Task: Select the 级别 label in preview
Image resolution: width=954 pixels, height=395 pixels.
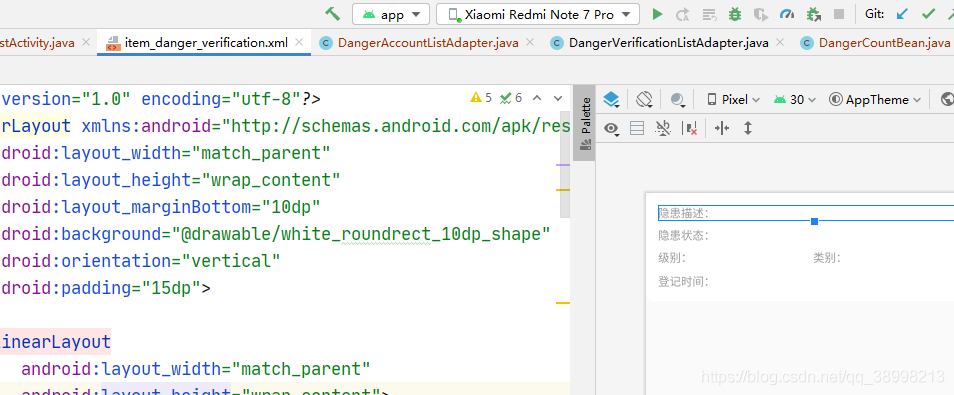Action: point(672,258)
